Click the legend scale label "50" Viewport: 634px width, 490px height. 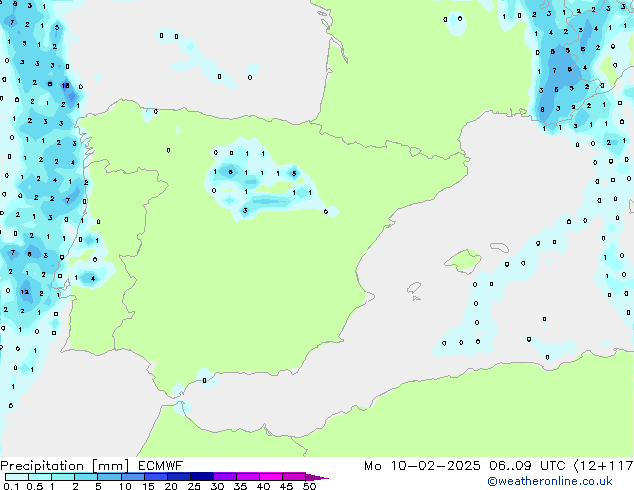(309, 486)
